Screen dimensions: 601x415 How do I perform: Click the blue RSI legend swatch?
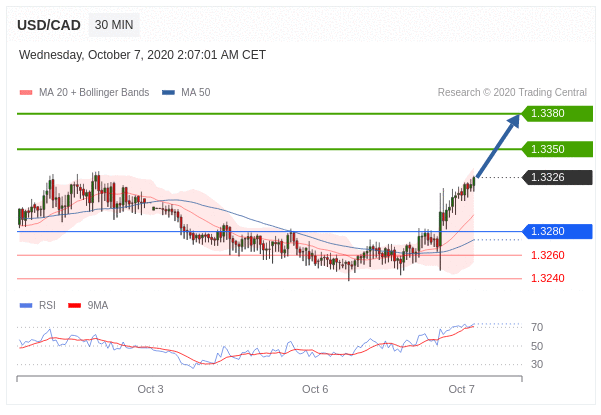[x=26, y=305]
